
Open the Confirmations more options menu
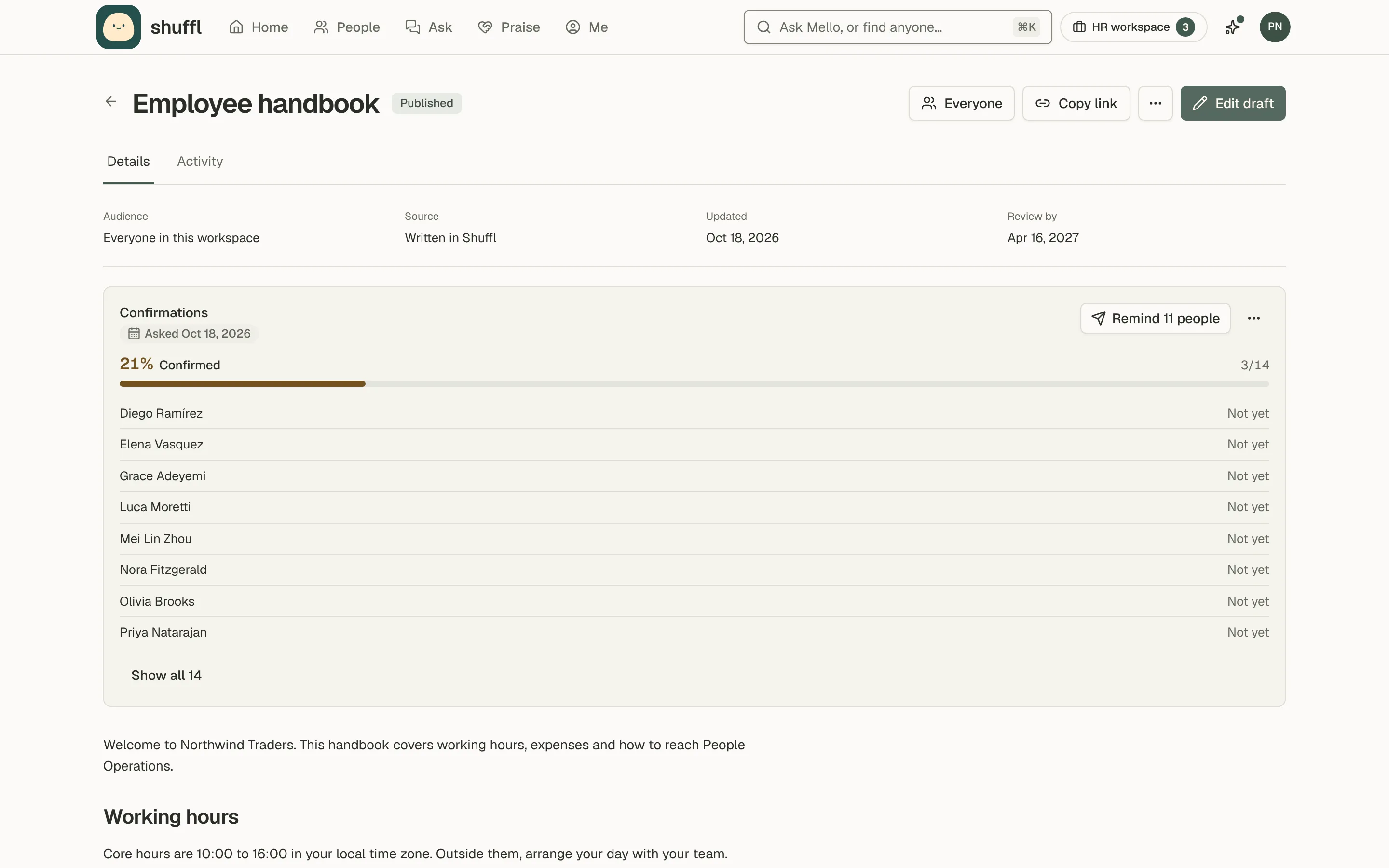pyautogui.click(x=1253, y=319)
